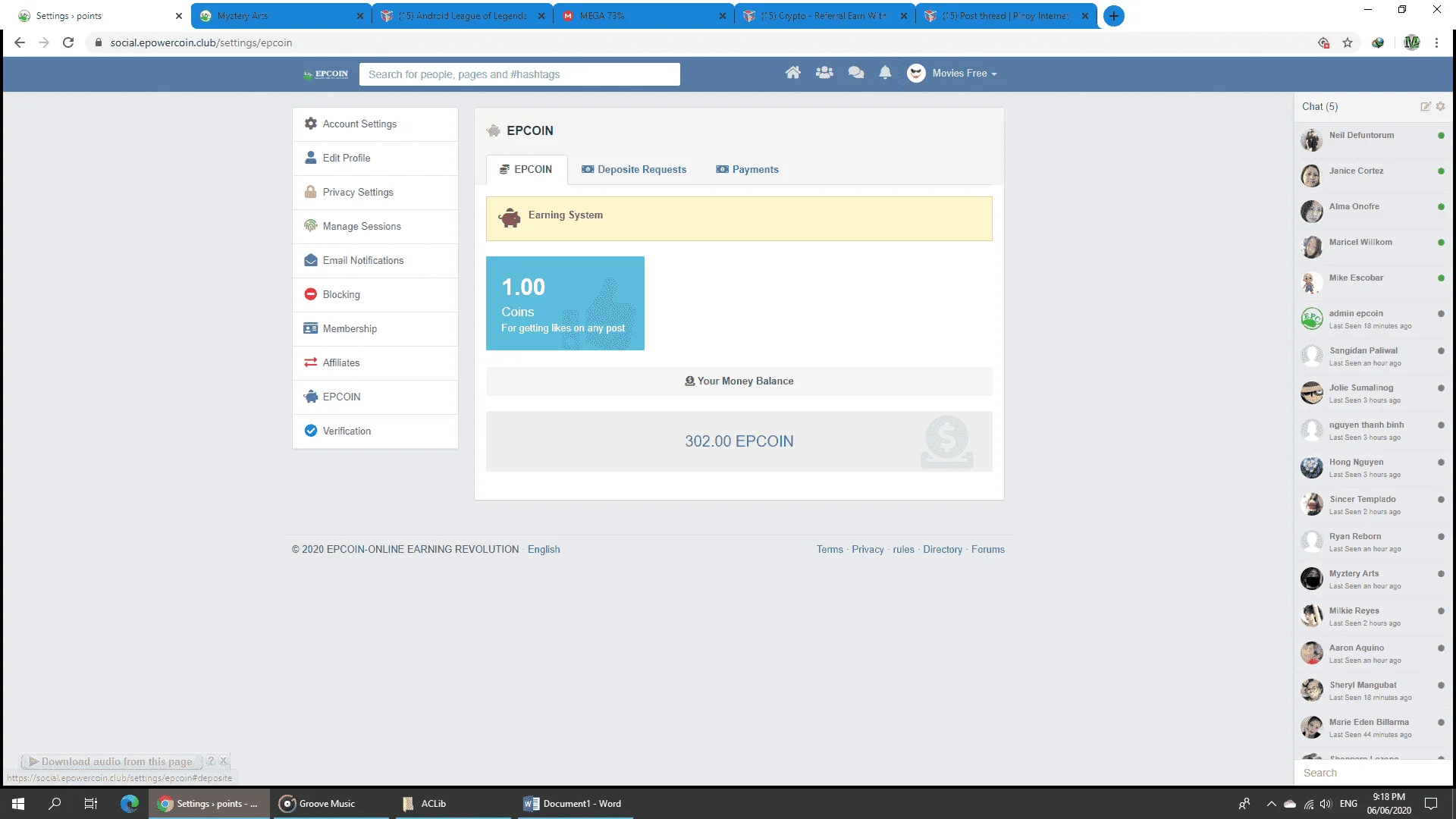This screenshot has width=1456, height=819.
Task: Open chat with Ryan Reborn
Action: point(1373,541)
